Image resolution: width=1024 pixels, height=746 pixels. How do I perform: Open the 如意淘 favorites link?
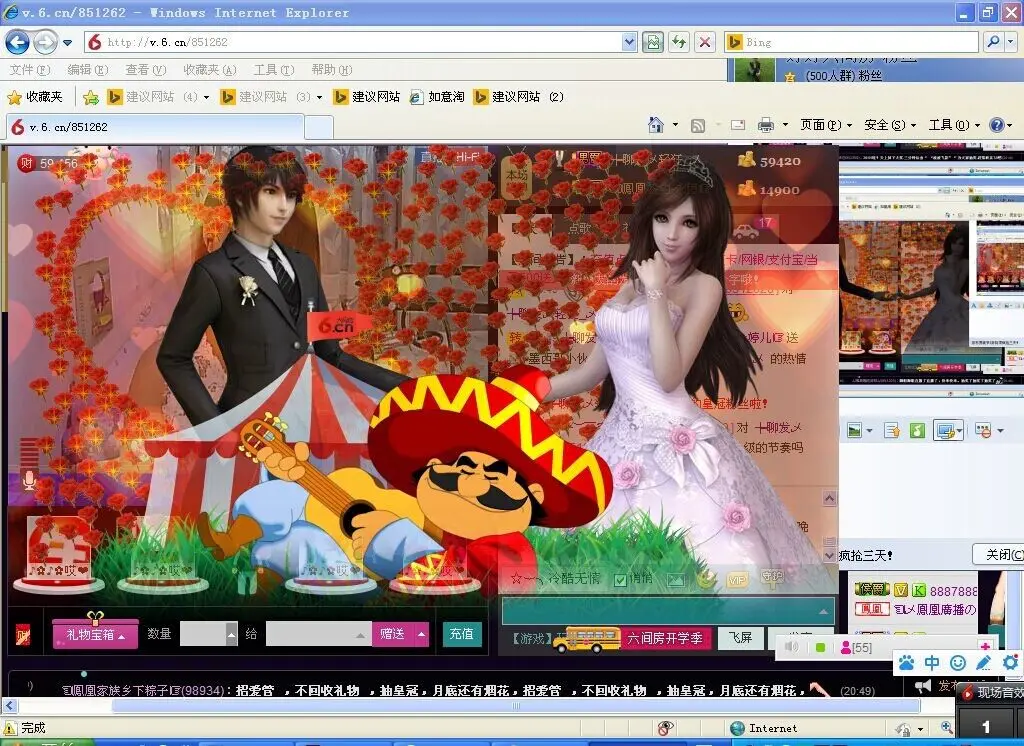click(438, 97)
